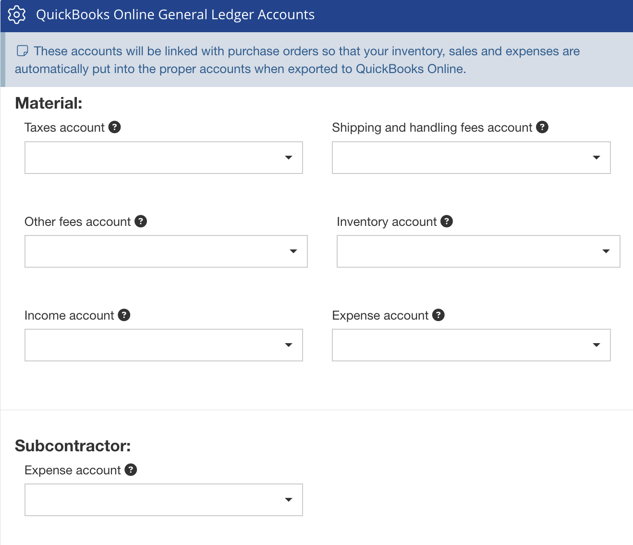The image size is (633, 545).
Task: Open the Inventory account help tooltip icon
Action: pos(447,221)
